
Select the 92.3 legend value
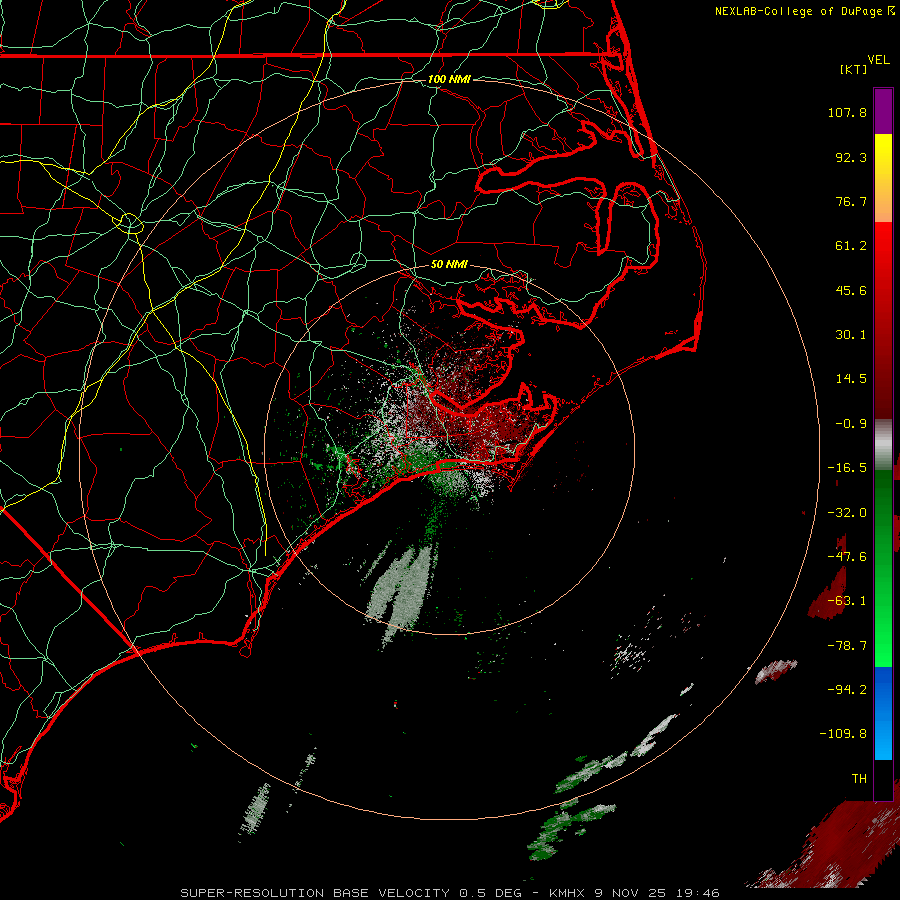click(851, 157)
